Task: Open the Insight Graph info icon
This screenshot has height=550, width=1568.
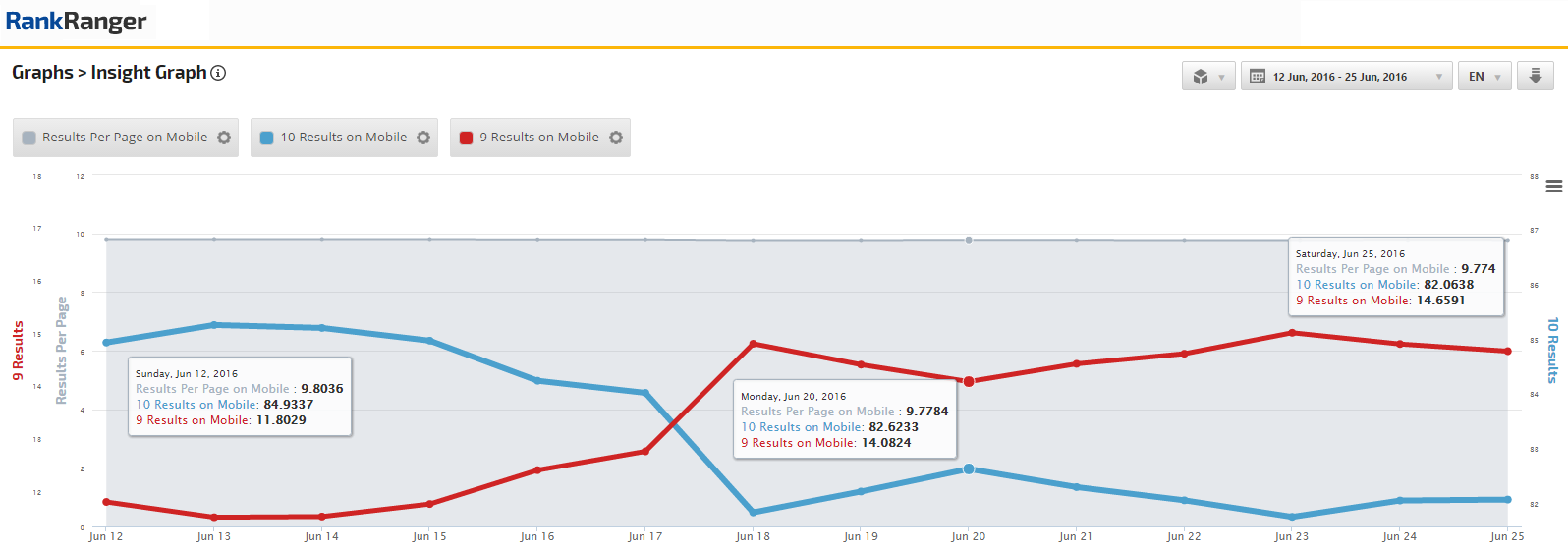Action: tap(219, 73)
